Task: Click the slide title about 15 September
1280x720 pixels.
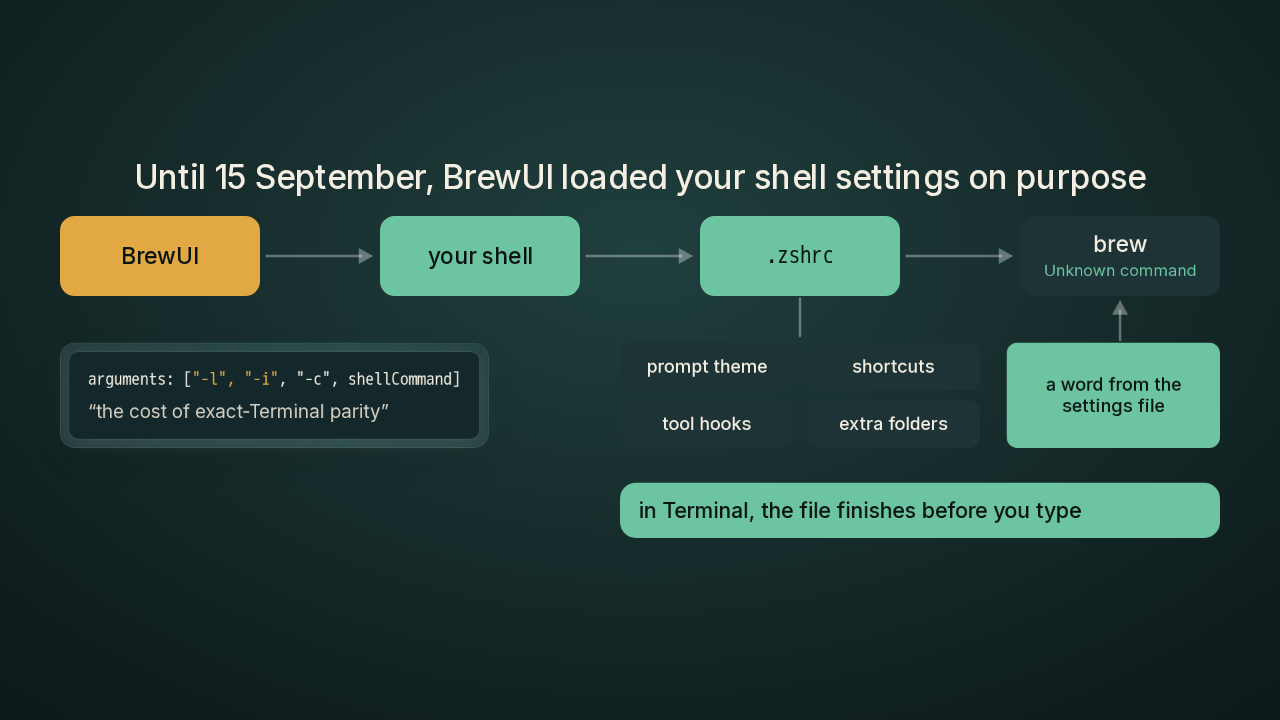Action: pyautogui.click(x=640, y=177)
